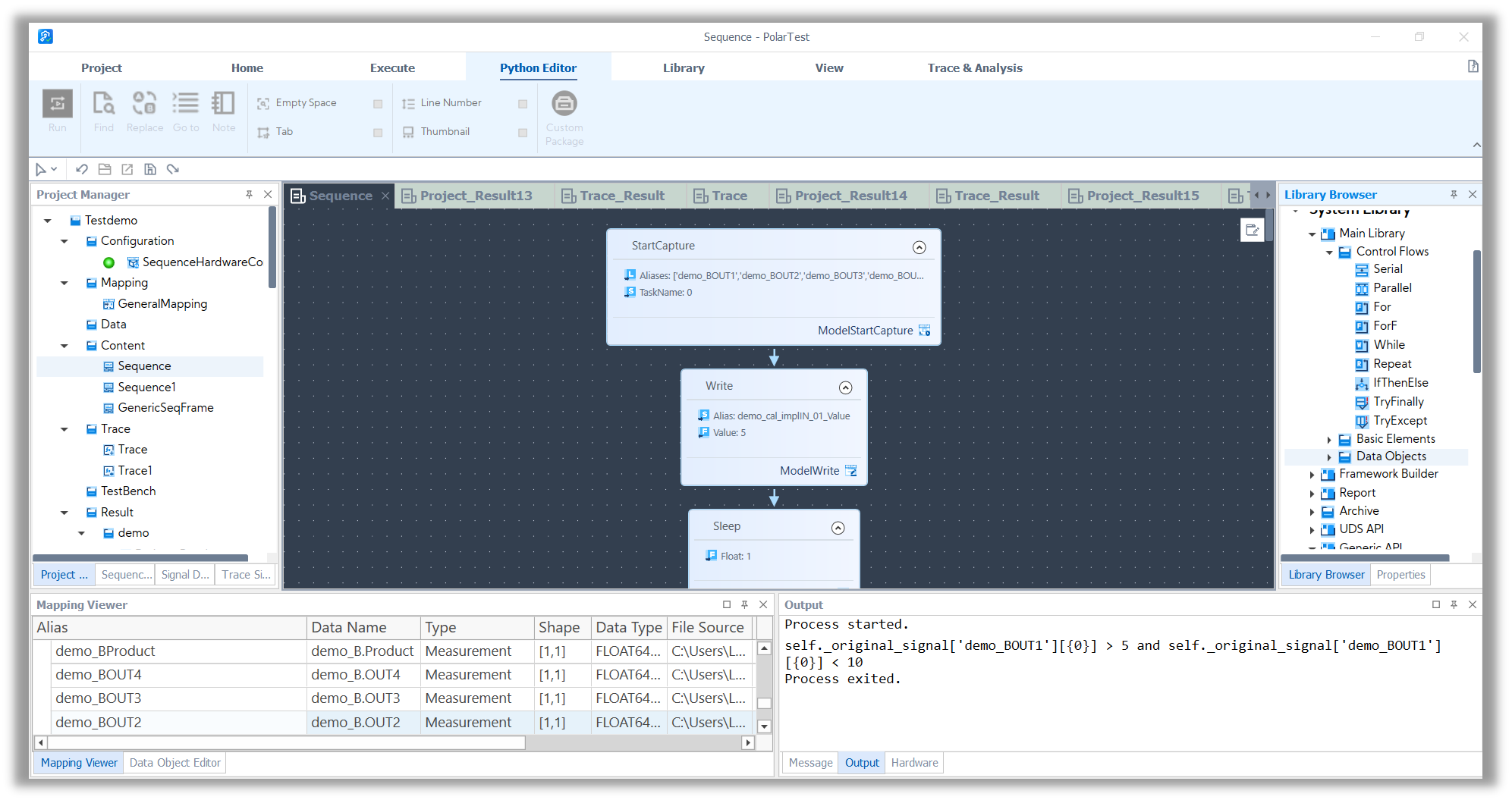Image resolution: width=1512 pixels, height=800 pixels.
Task: Enable the Line Number checkbox
Action: pyautogui.click(x=523, y=104)
